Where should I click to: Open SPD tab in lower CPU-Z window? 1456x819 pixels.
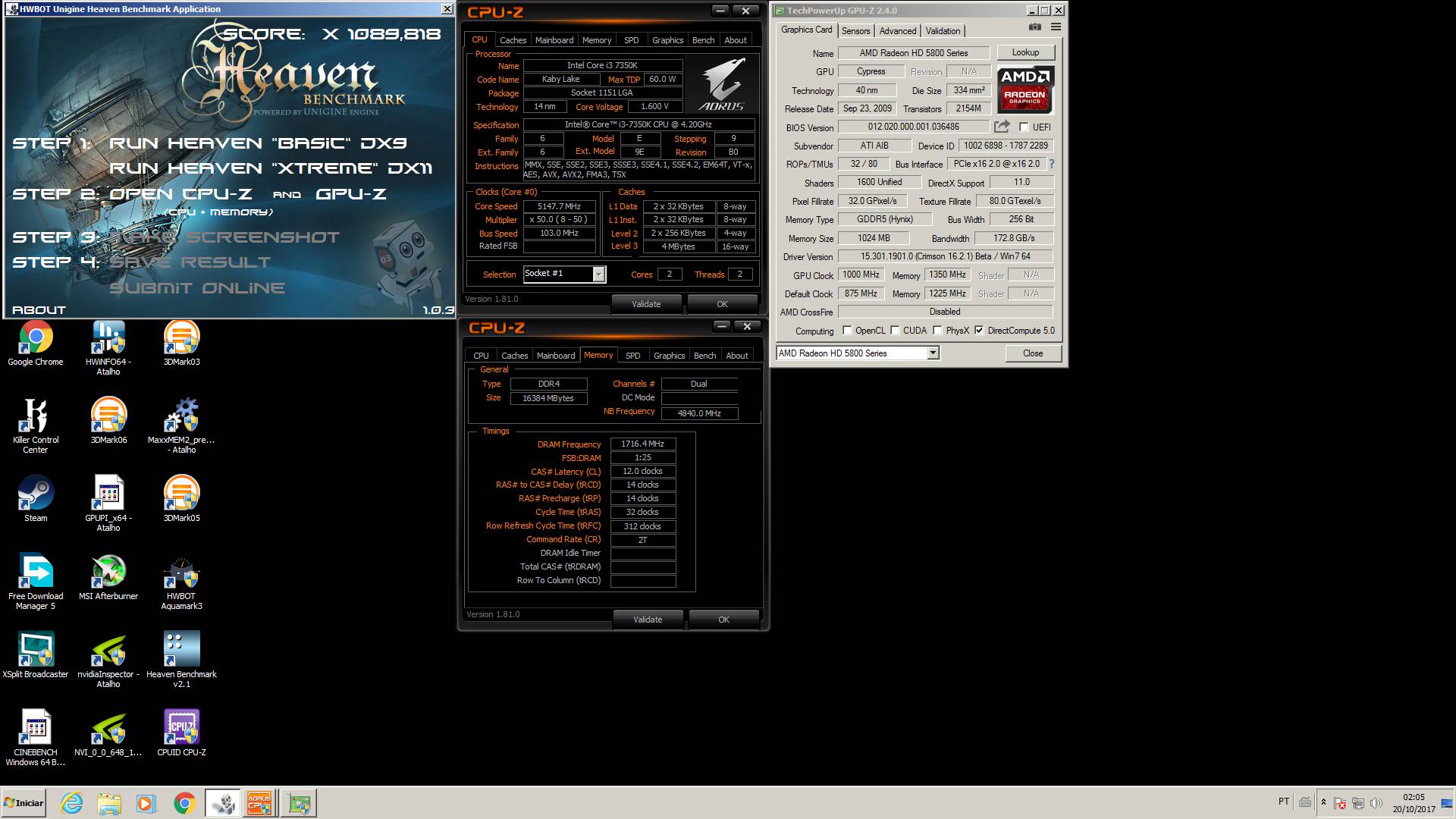pyautogui.click(x=632, y=356)
